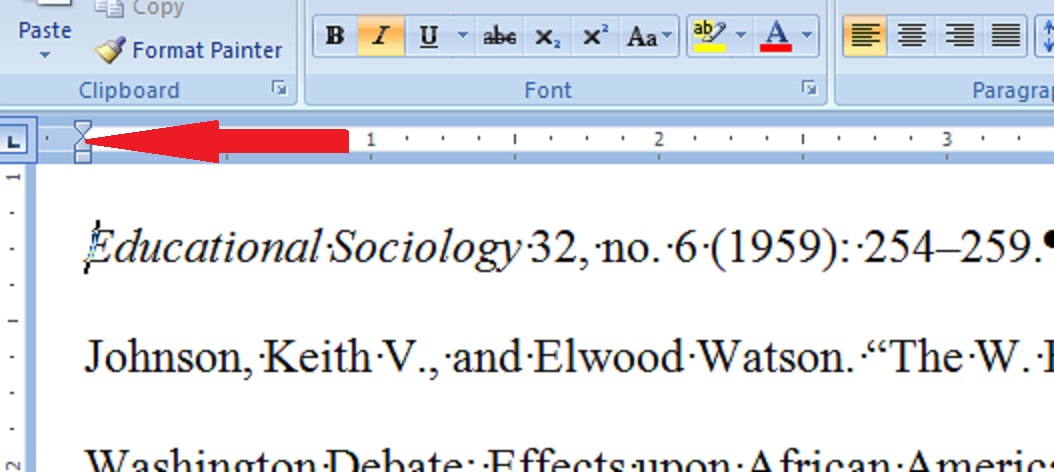Click the 3 inch mark on horizontal ruler
The width and height of the screenshot is (1054, 472).
coord(946,140)
